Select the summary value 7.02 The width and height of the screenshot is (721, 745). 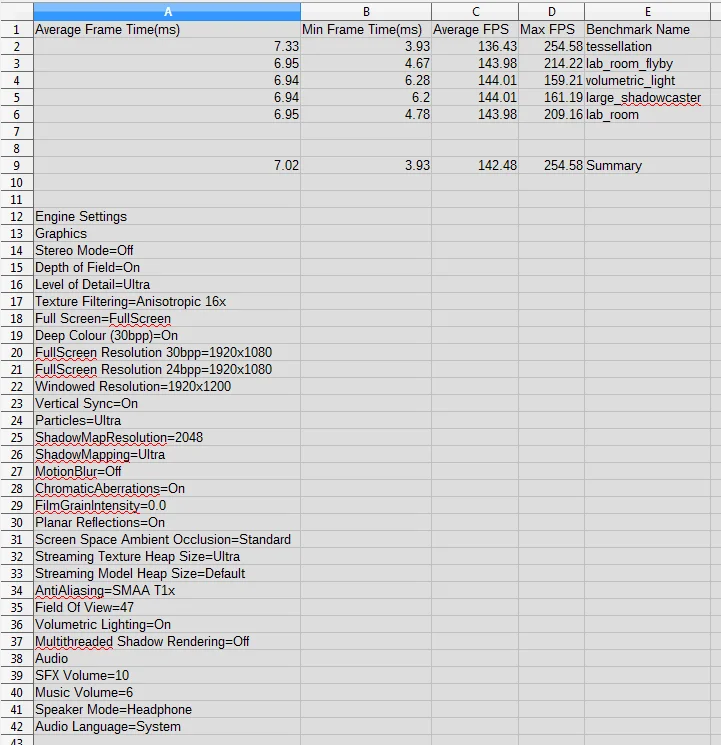coord(167,165)
